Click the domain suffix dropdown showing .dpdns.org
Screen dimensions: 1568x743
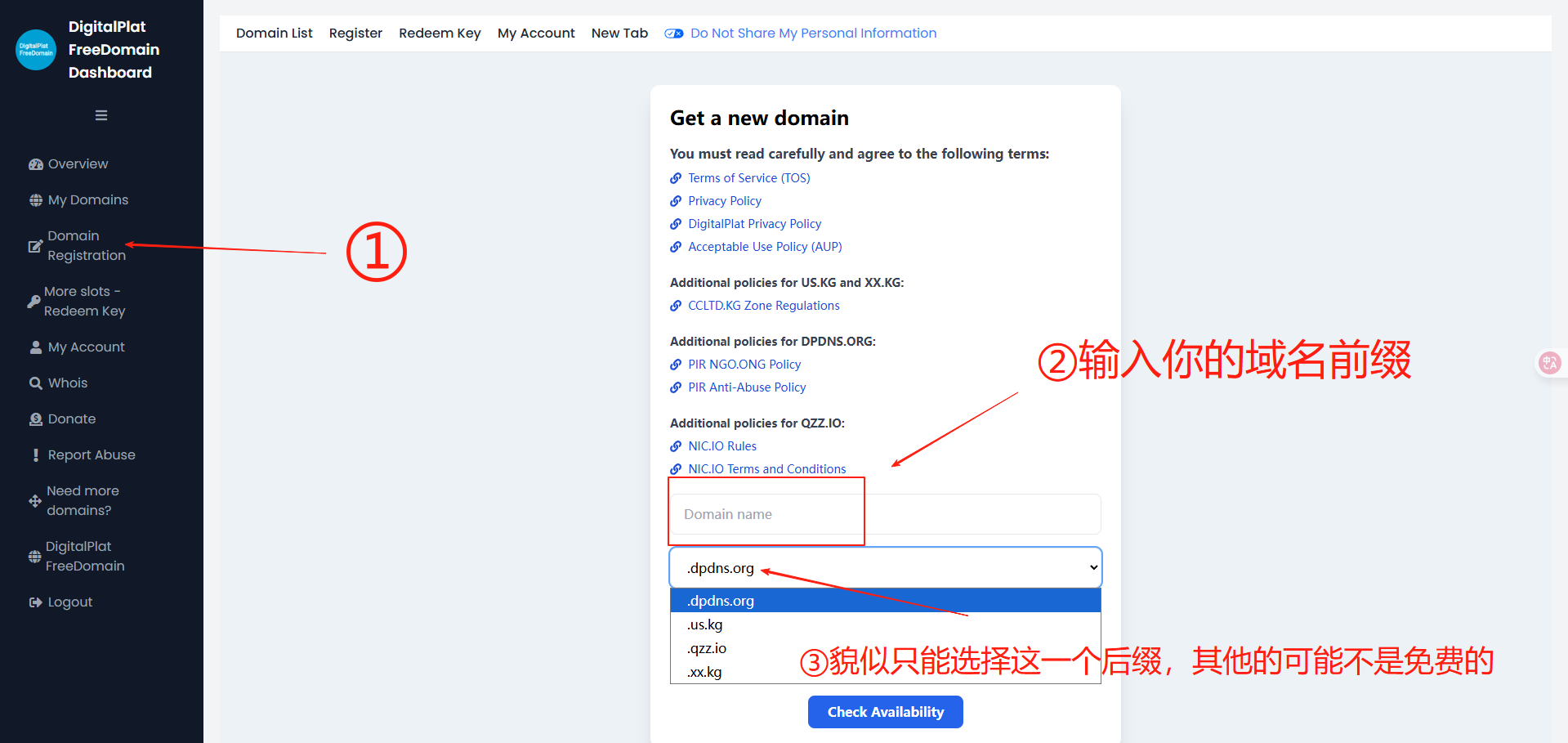(886, 568)
